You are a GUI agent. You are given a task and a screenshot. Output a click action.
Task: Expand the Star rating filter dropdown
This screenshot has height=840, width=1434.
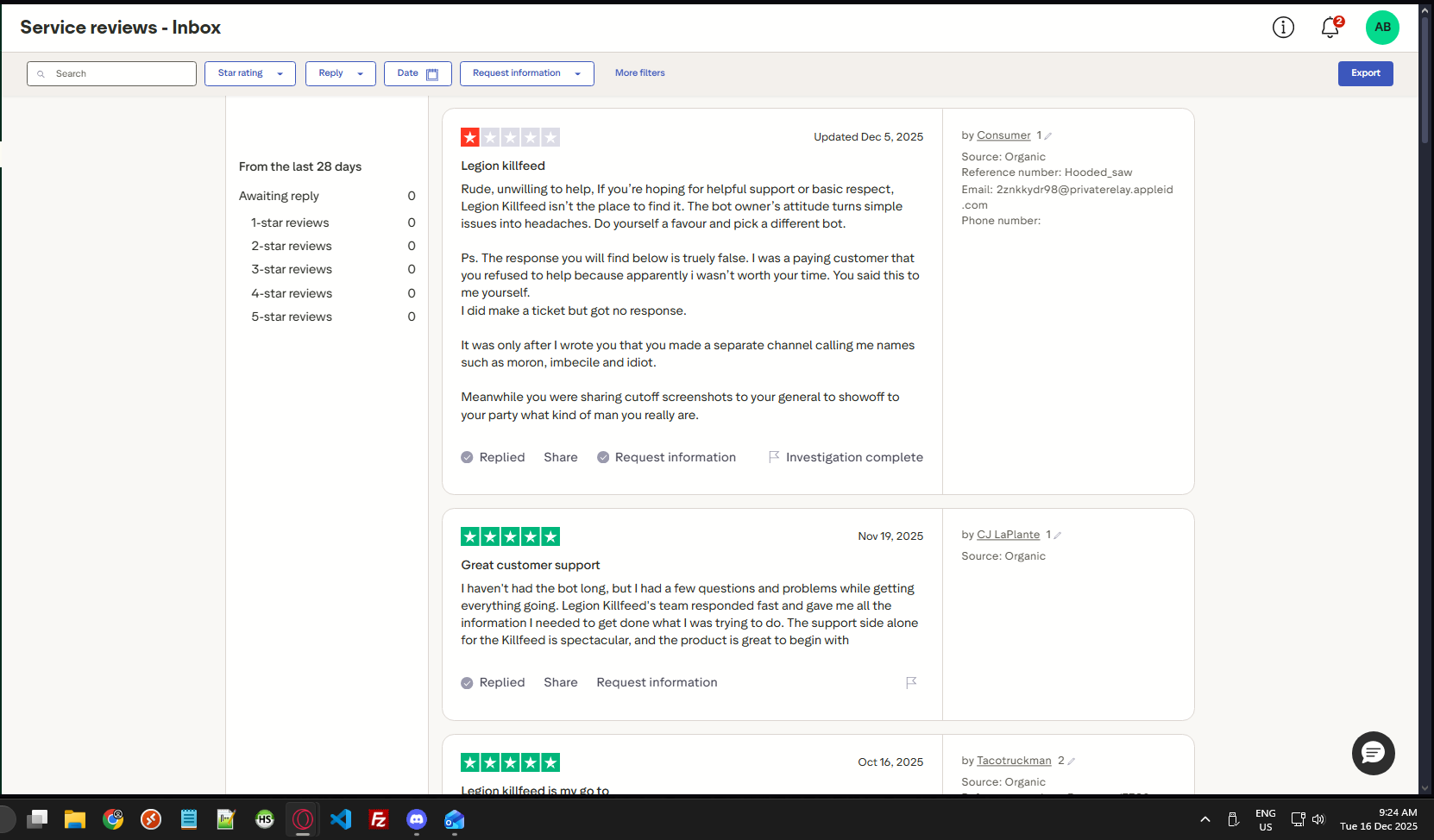[x=250, y=73]
